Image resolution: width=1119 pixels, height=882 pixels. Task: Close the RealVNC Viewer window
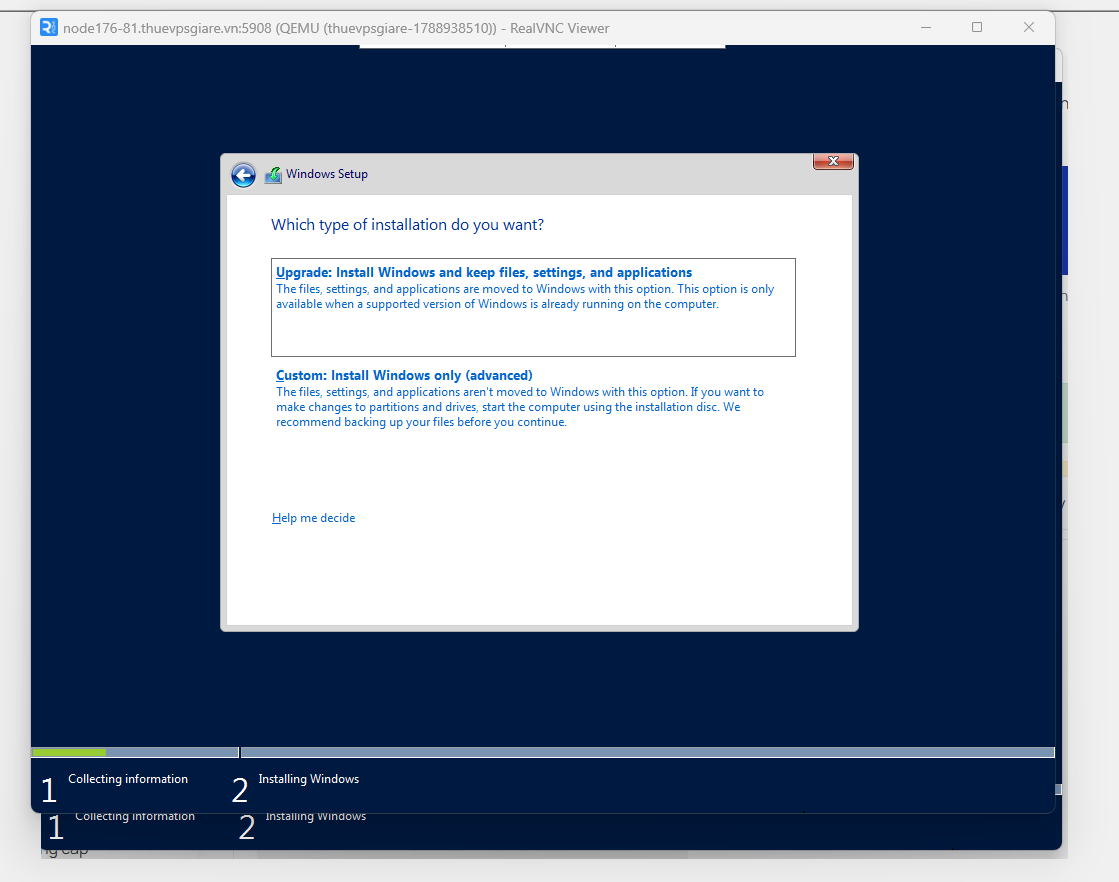1028,28
